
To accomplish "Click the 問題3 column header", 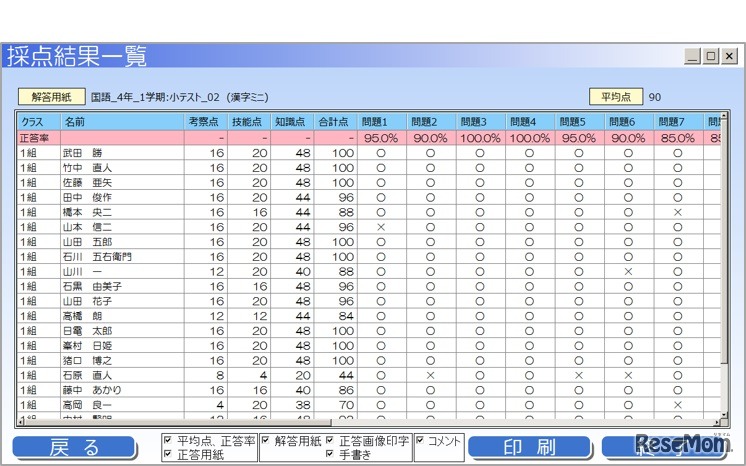I will (481, 122).
